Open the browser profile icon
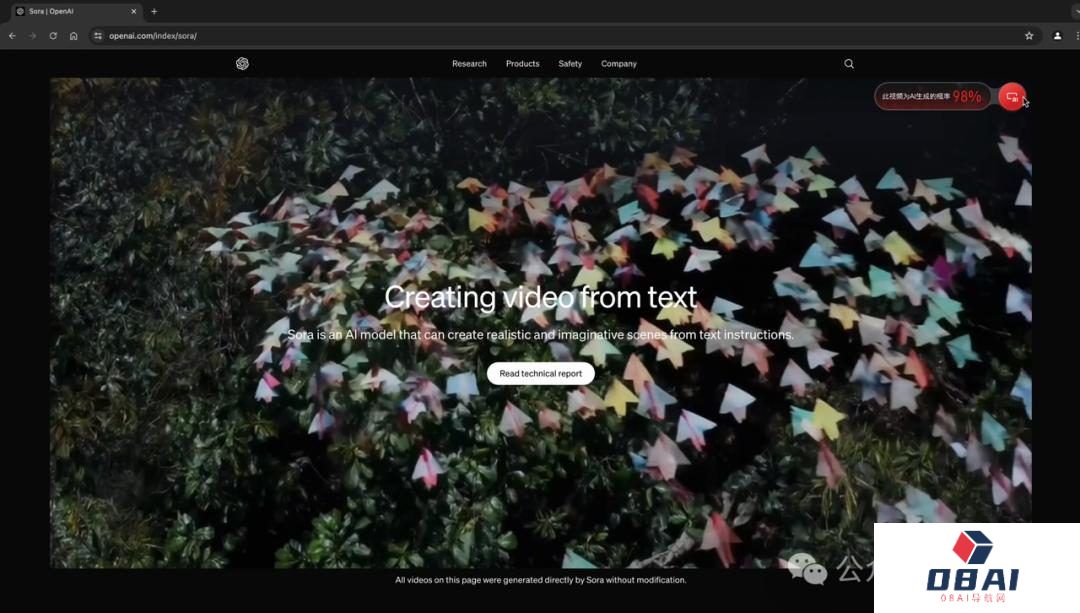1080x613 pixels. (x=1057, y=36)
